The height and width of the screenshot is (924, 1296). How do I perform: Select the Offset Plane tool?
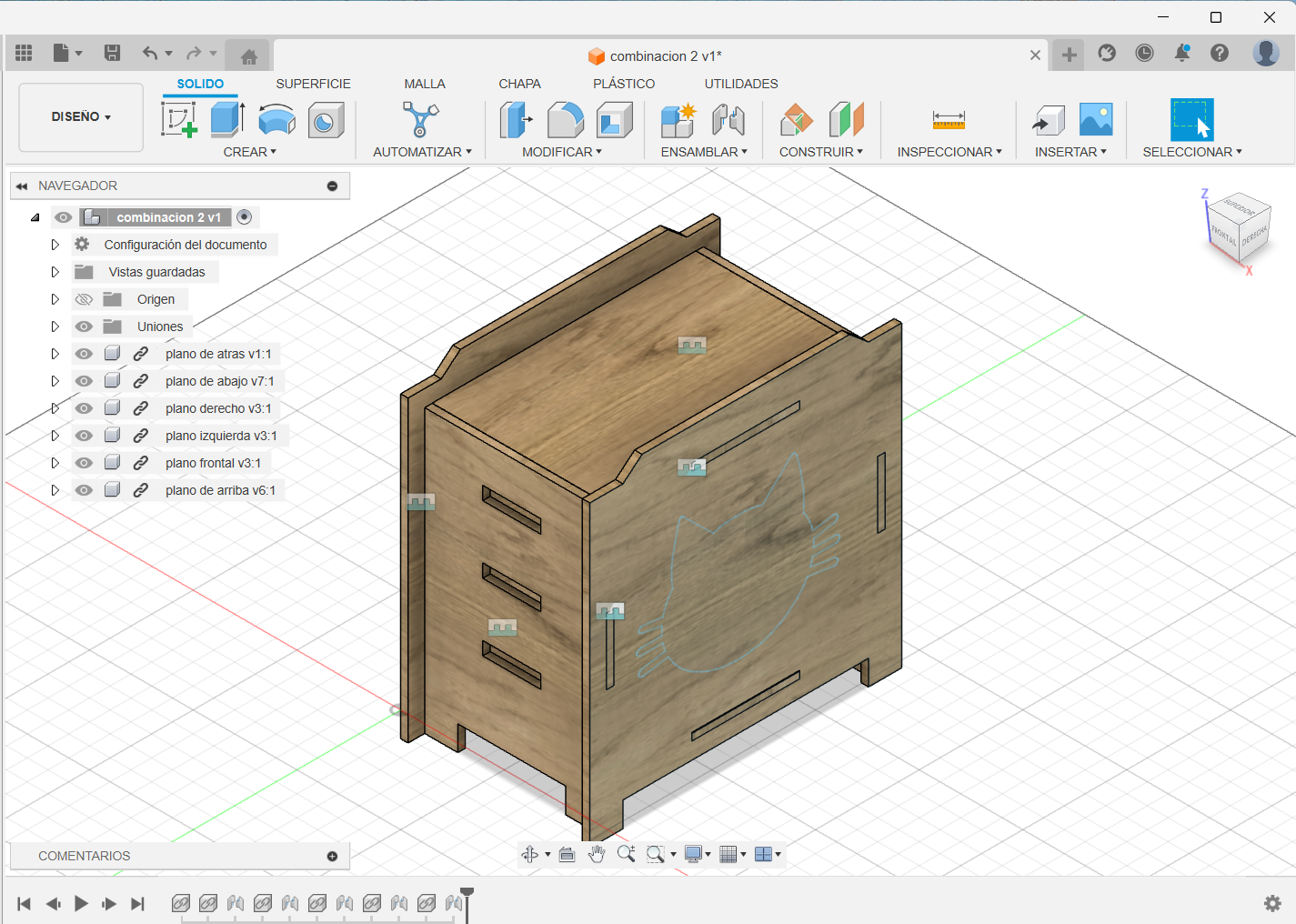pyautogui.click(x=797, y=119)
